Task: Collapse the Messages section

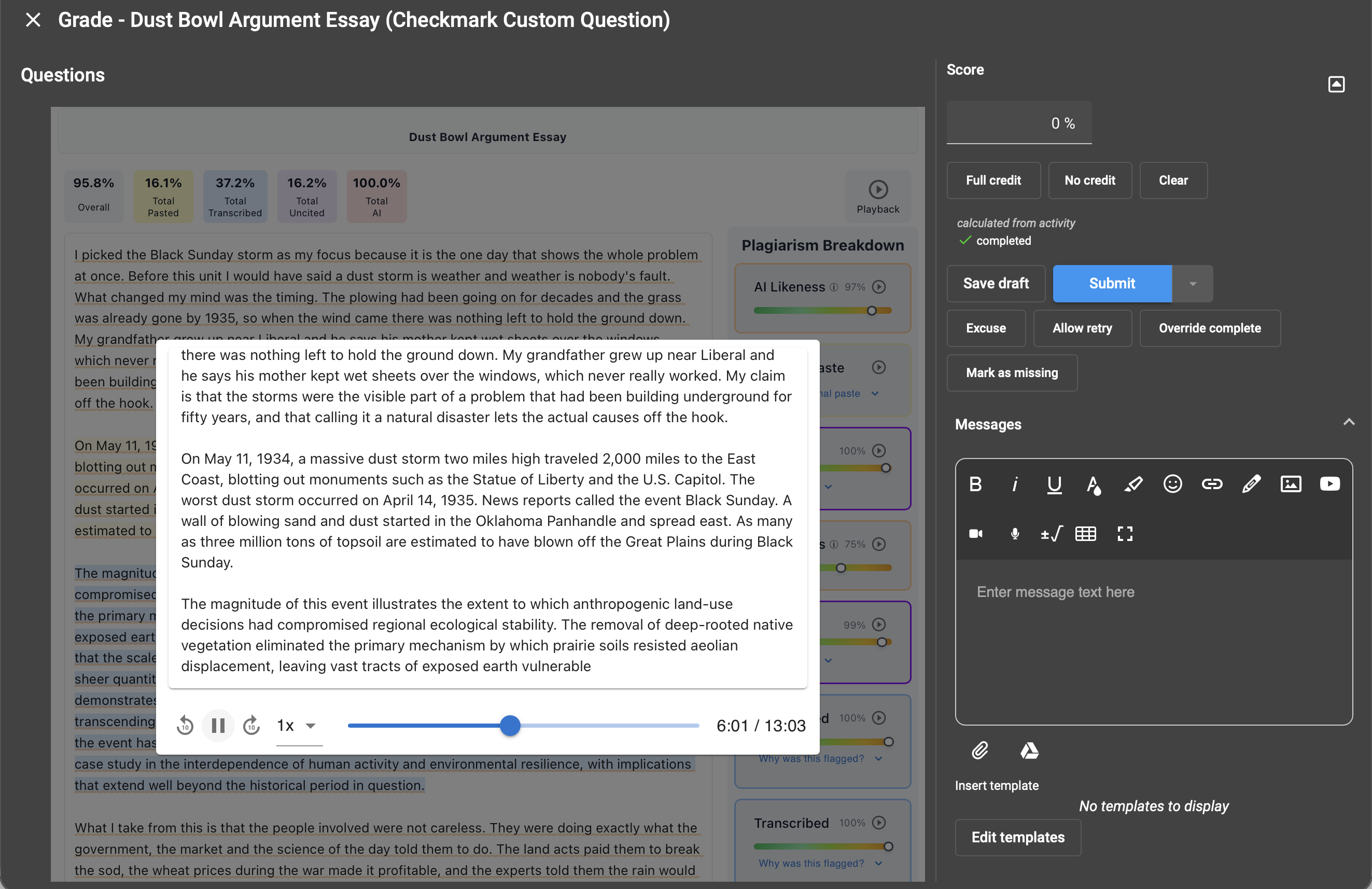Action: tap(1348, 423)
